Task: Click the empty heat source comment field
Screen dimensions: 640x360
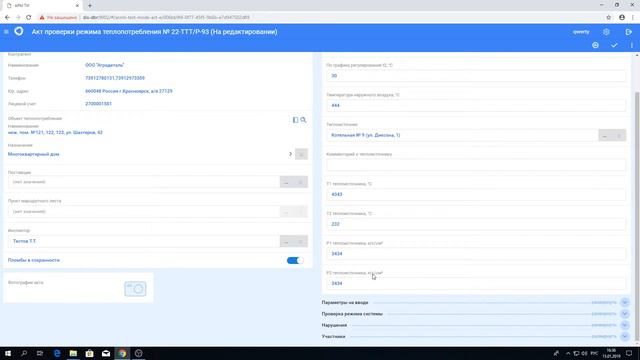Action: pyautogui.click(x=476, y=165)
